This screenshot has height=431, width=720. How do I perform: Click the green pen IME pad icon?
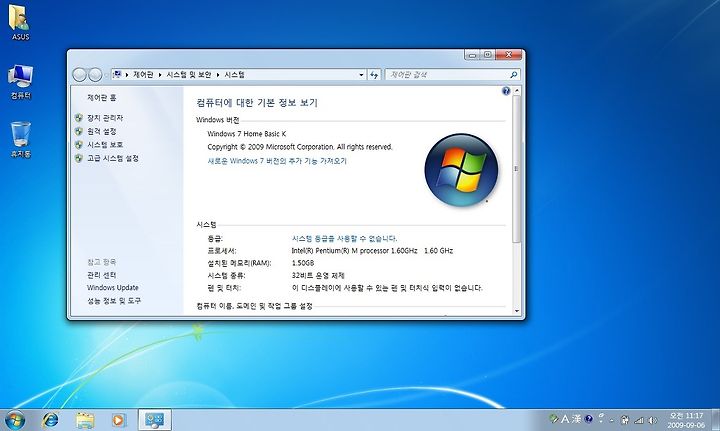(553, 419)
